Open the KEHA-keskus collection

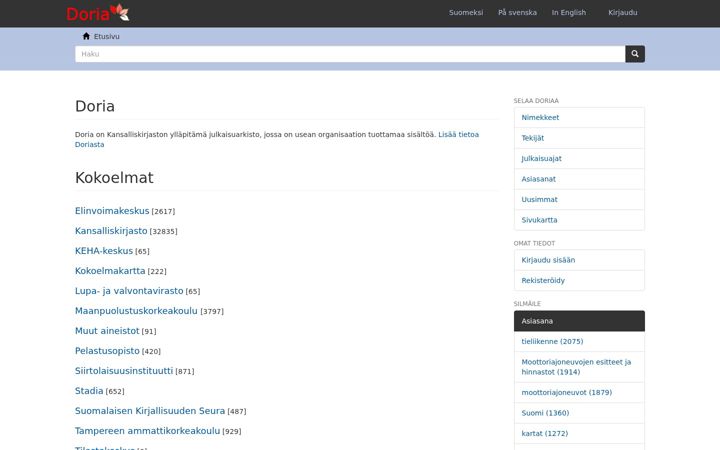[104, 251]
